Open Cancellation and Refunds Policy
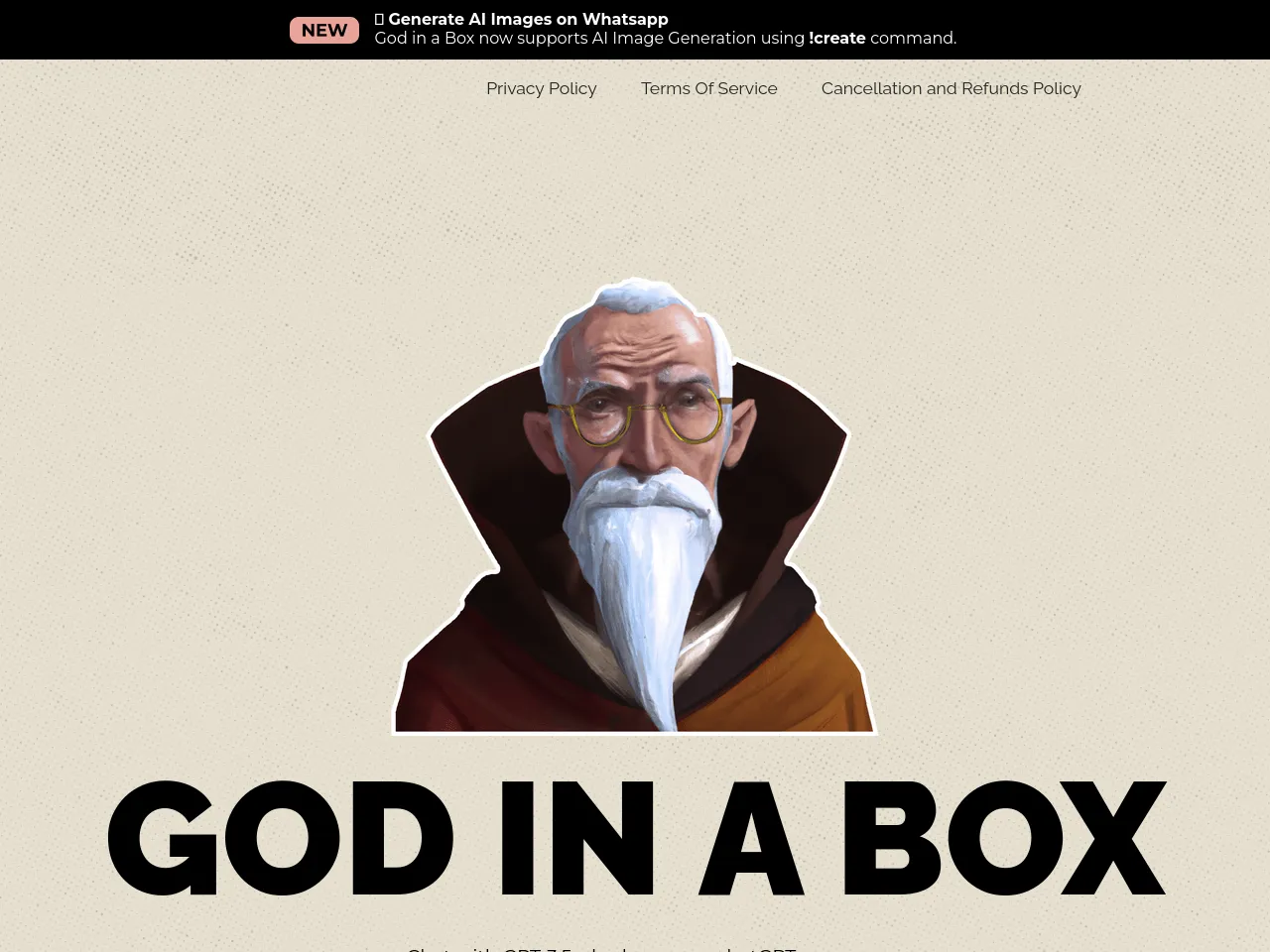Viewport: 1270px width, 952px height. pyautogui.click(x=951, y=88)
